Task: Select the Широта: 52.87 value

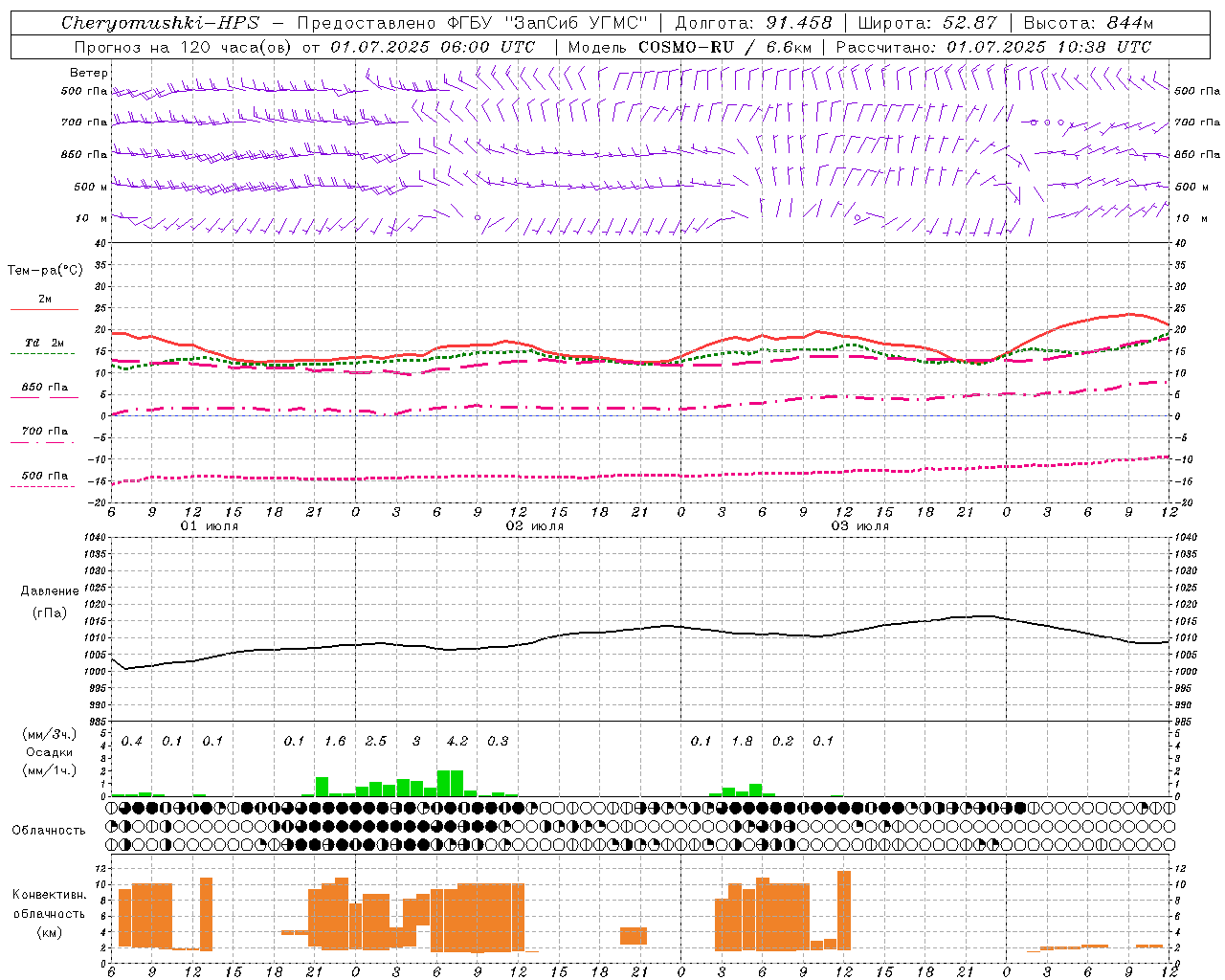Action: [926, 23]
